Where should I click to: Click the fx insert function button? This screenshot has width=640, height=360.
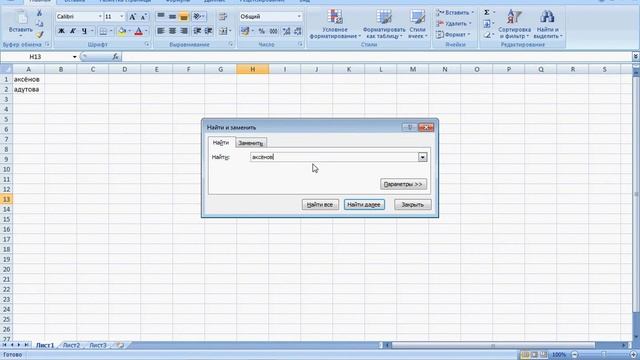pos(116,57)
